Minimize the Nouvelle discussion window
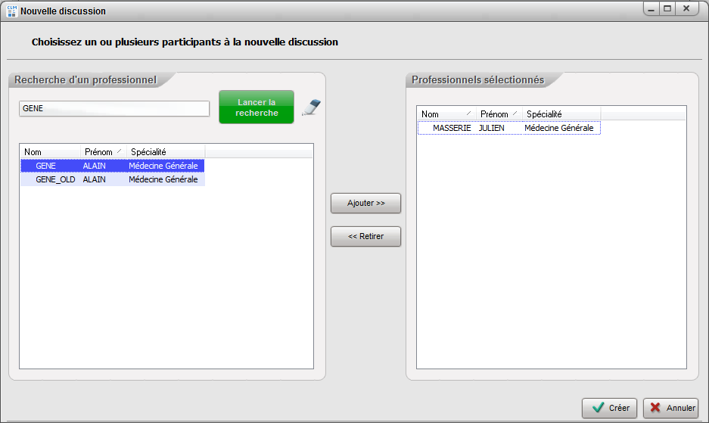 649,9
